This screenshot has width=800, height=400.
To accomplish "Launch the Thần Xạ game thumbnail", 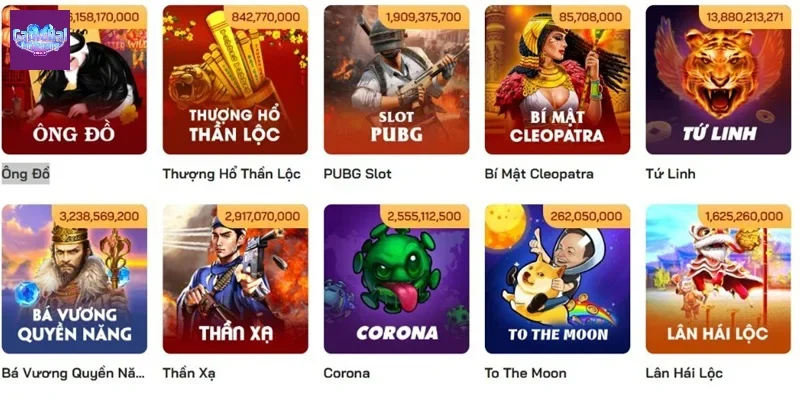I will pyautogui.click(x=235, y=279).
